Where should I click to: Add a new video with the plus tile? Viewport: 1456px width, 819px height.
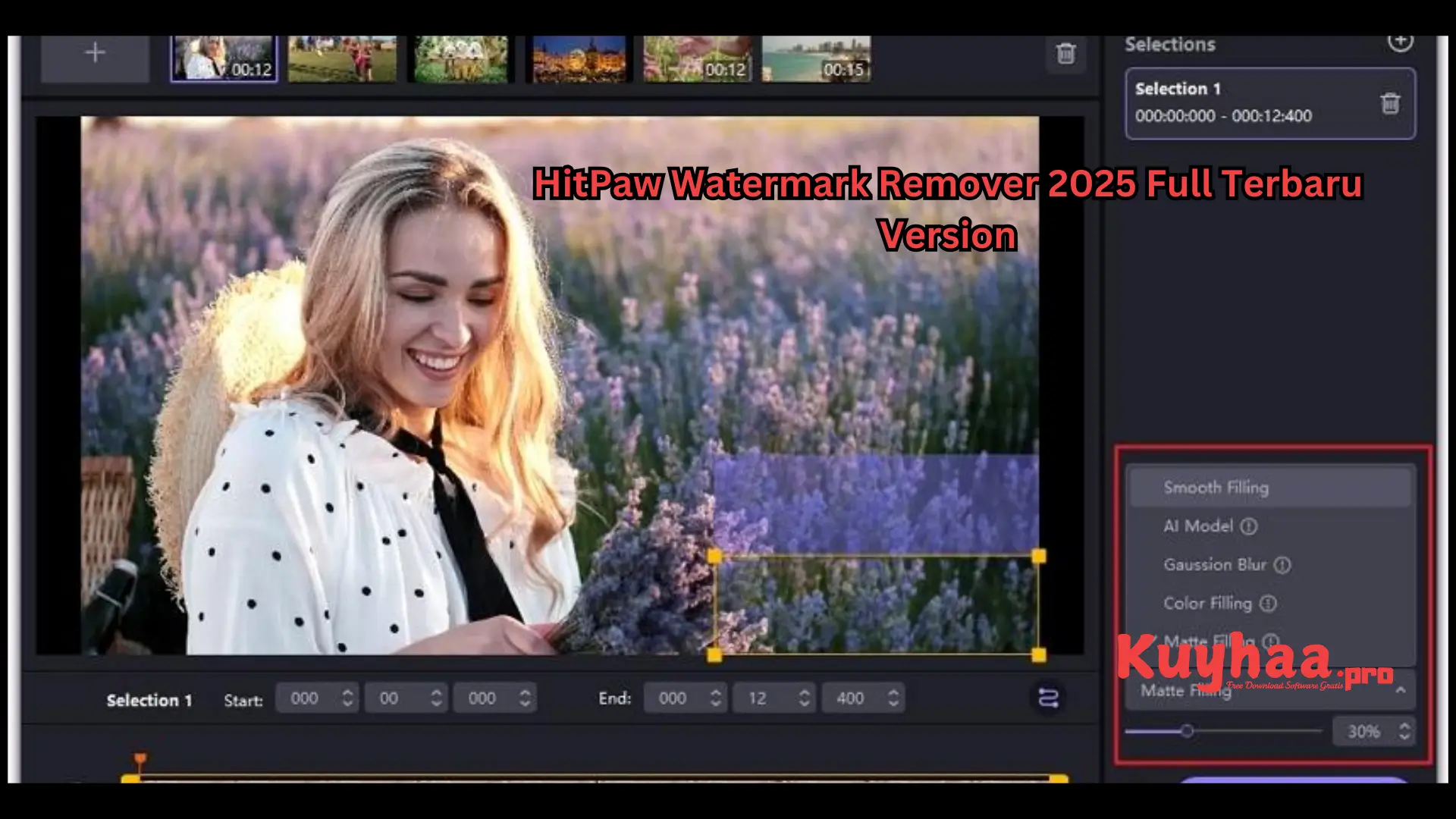94,52
